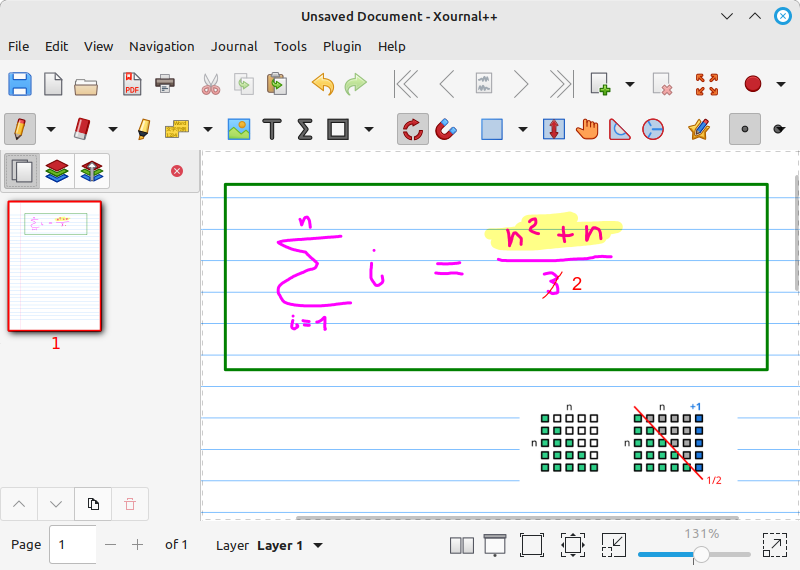Image resolution: width=800 pixels, height=570 pixels.
Task: Choose the Hand tool
Action: click(x=588, y=129)
